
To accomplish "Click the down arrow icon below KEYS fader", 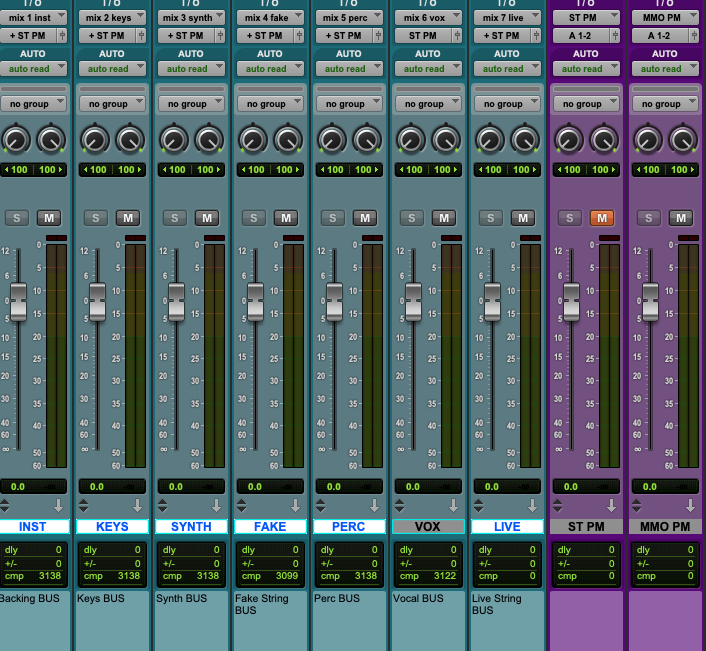I will tap(138, 506).
